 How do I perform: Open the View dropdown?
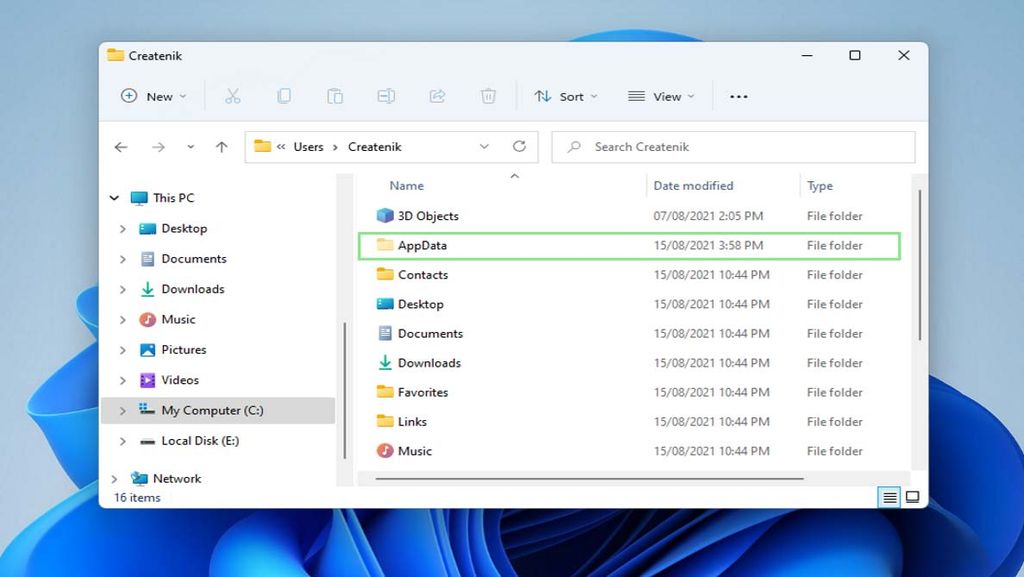pos(661,96)
